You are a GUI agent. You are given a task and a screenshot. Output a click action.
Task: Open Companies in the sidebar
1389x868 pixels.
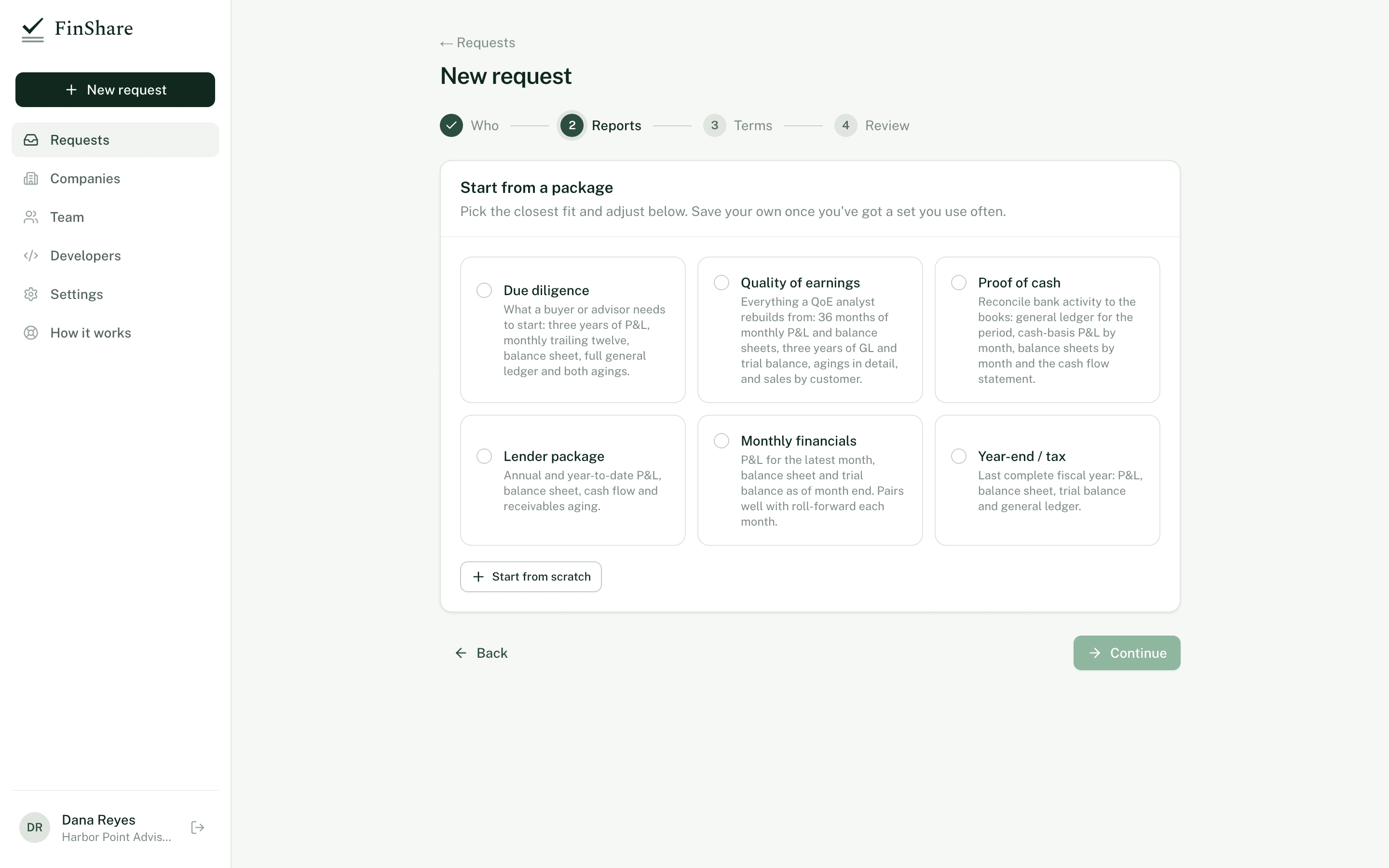(x=115, y=178)
